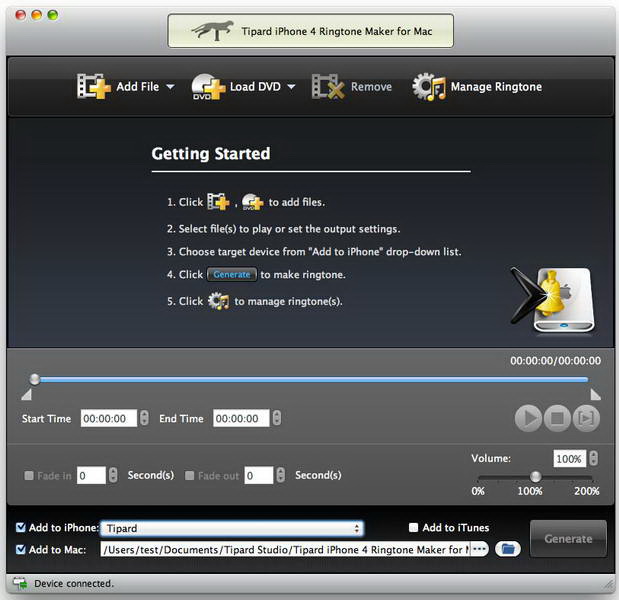Click the 200% volume label
Viewport: 619px width, 600px height.
(x=587, y=491)
